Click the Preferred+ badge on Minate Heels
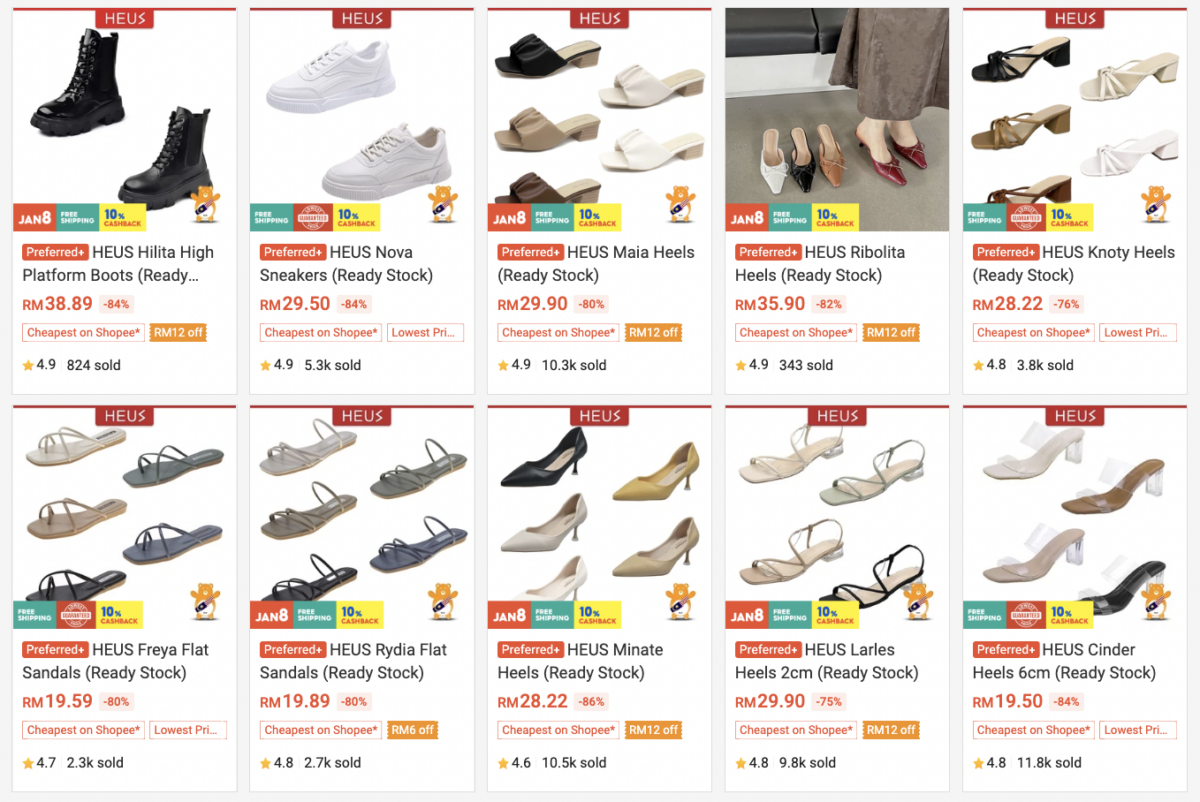1200x802 pixels. click(x=530, y=650)
